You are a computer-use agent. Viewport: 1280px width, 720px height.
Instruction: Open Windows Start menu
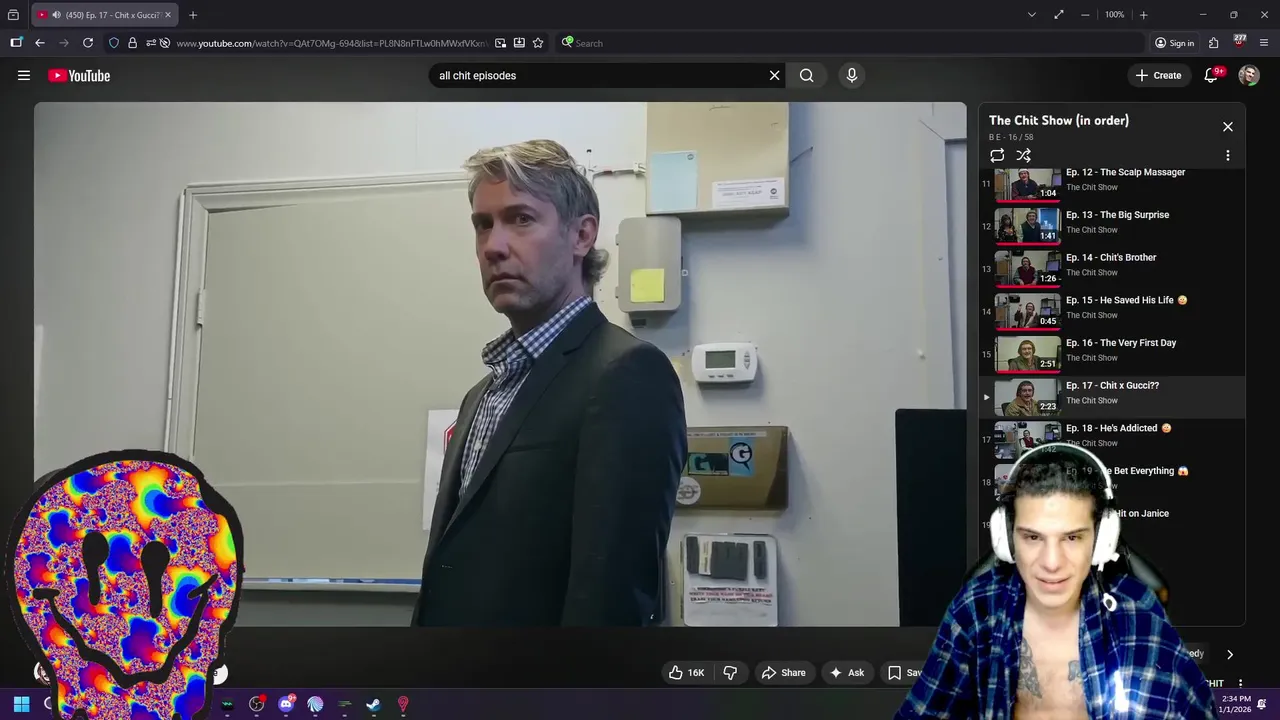[21, 704]
